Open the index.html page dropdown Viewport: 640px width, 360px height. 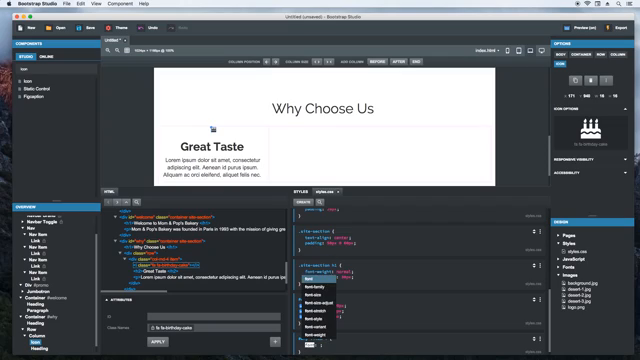click(487, 51)
